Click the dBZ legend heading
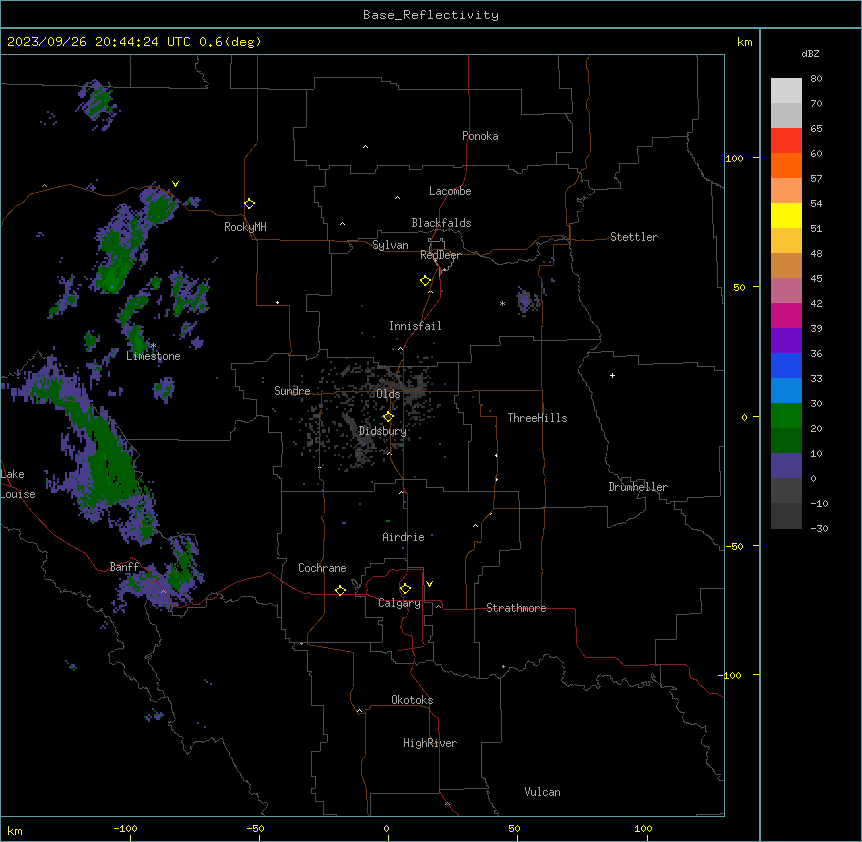Screen dimensions: 862x842 point(810,54)
